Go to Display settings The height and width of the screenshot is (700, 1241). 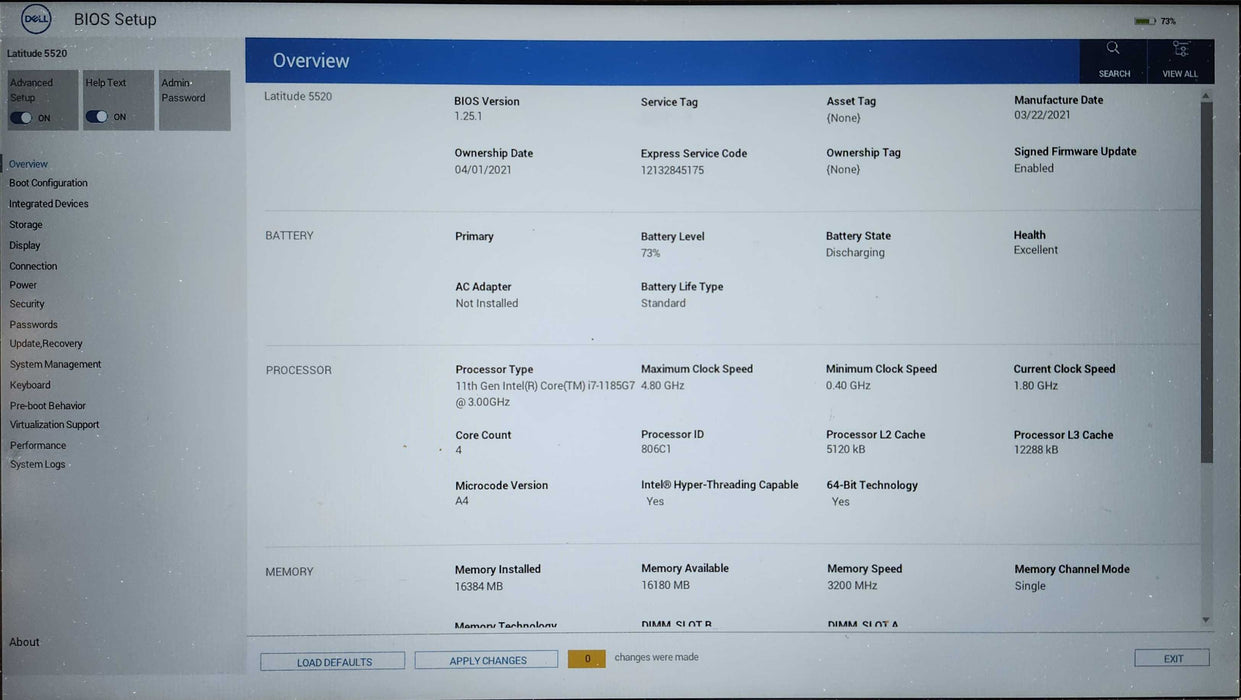pos(25,245)
